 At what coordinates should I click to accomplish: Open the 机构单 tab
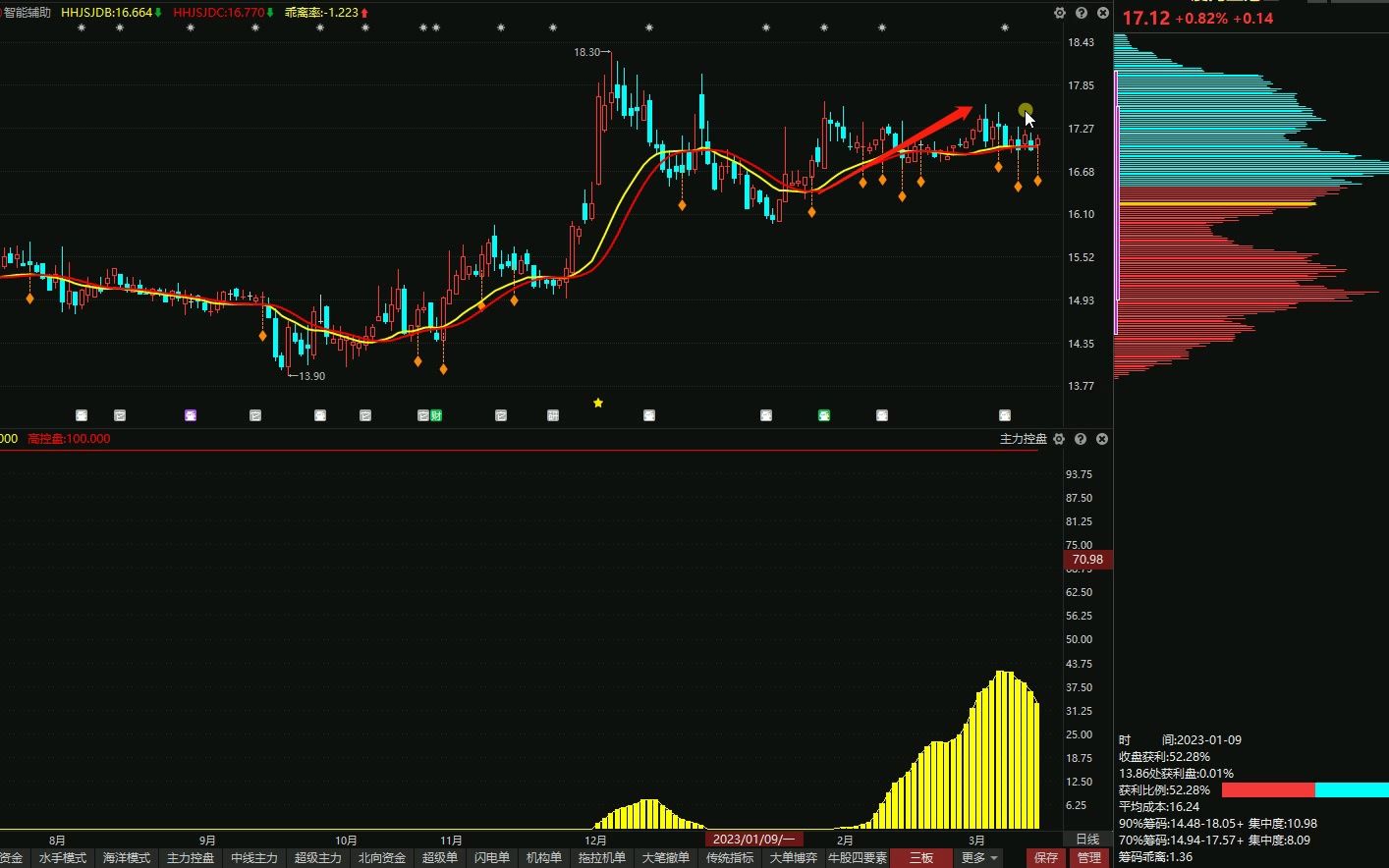(x=544, y=857)
